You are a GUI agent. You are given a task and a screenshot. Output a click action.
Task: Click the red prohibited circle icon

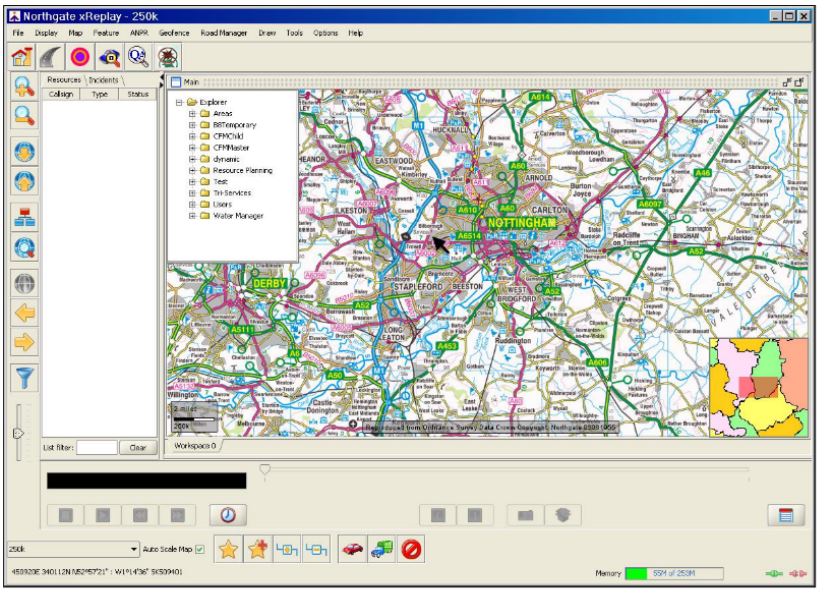411,550
